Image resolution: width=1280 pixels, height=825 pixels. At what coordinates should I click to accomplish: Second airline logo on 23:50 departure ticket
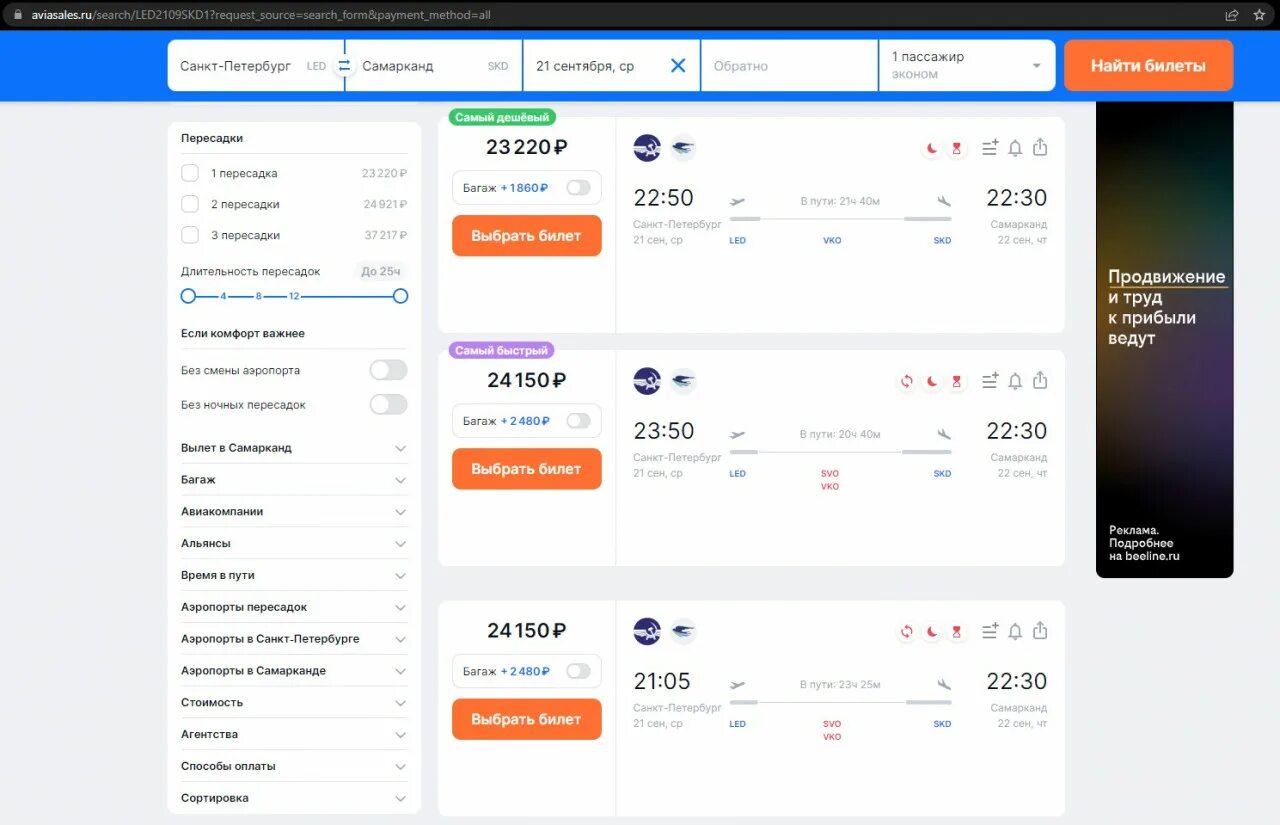(x=683, y=381)
